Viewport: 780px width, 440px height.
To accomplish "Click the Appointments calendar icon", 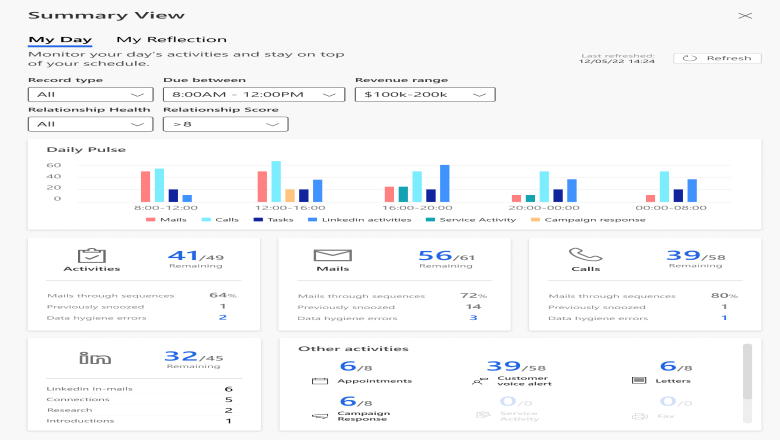I will (x=320, y=382).
